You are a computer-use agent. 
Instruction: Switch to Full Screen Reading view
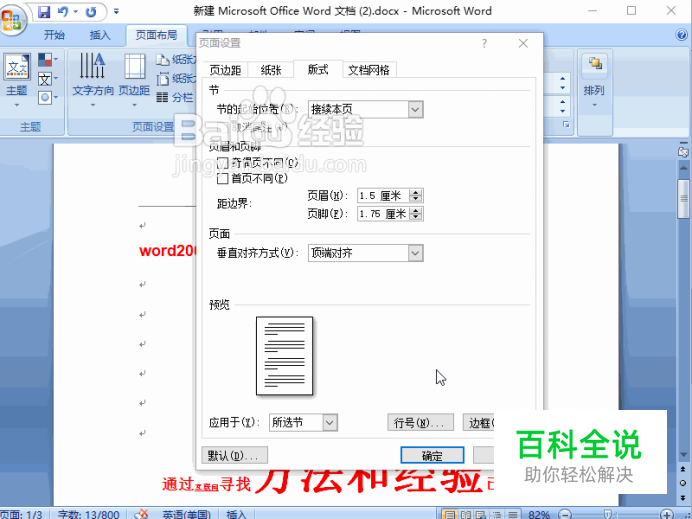[466, 514]
